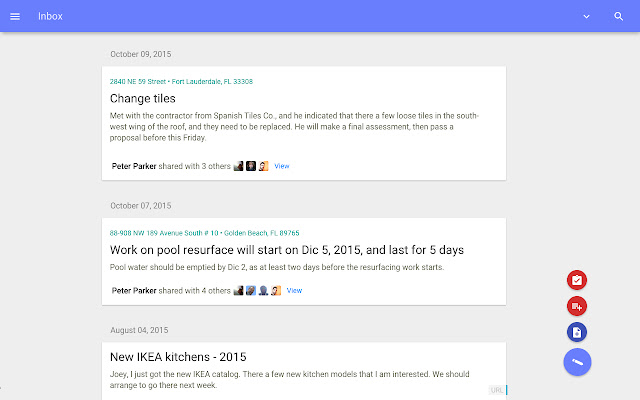The image size is (640, 400).
Task: Open the New IKEA kitchens note
Action: (x=178, y=357)
